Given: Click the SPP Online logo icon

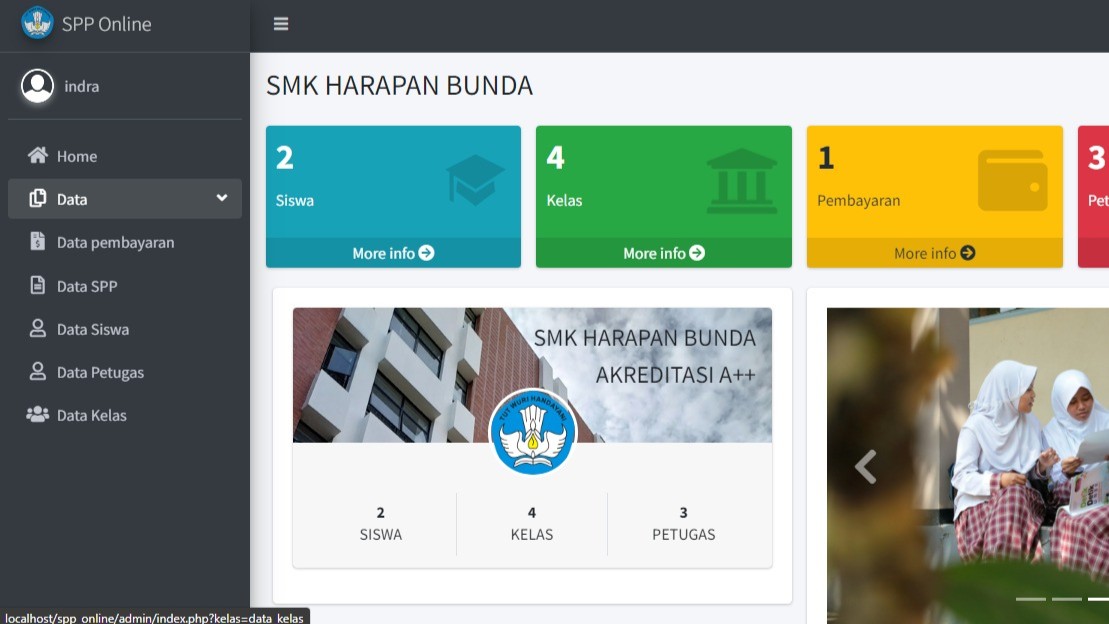Looking at the screenshot, I should point(37,23).
